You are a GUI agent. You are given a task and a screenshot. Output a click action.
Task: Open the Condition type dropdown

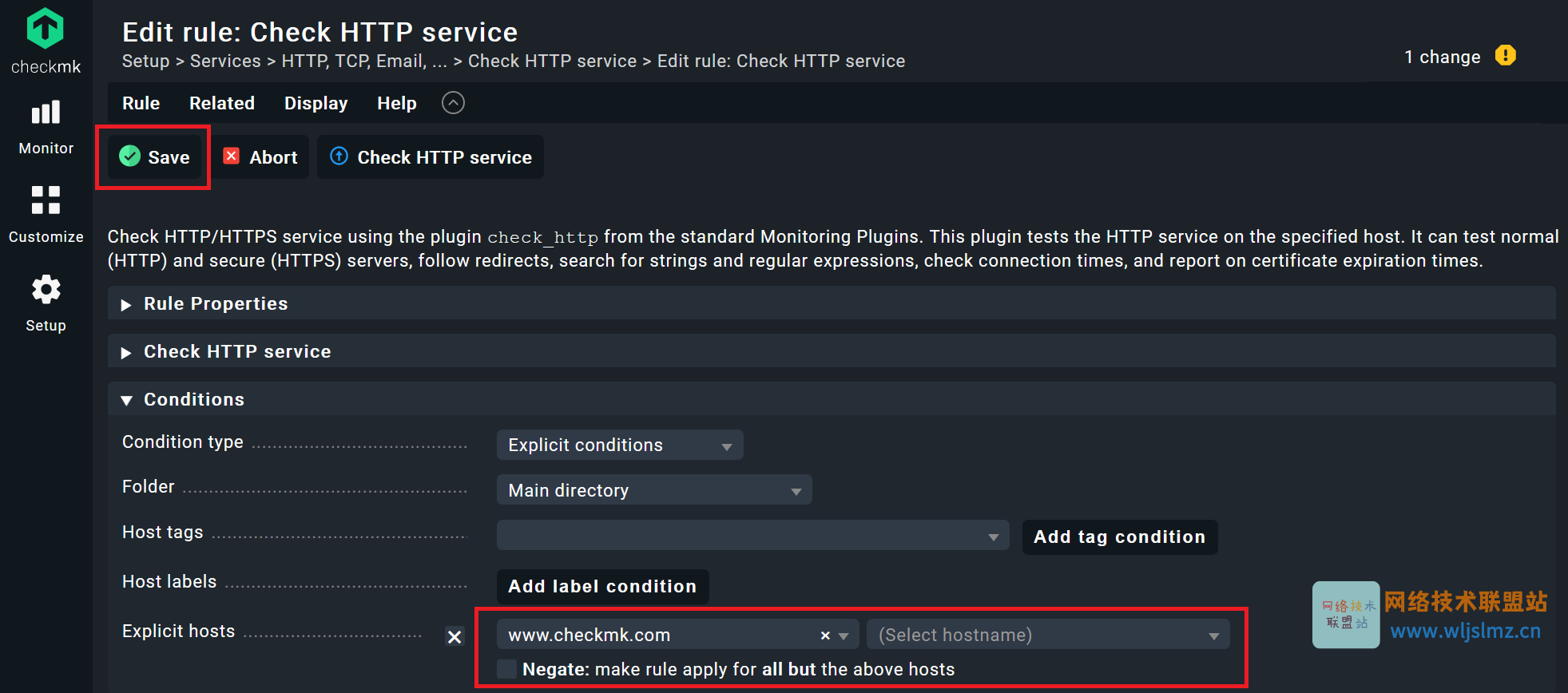(x=620, y=445)
